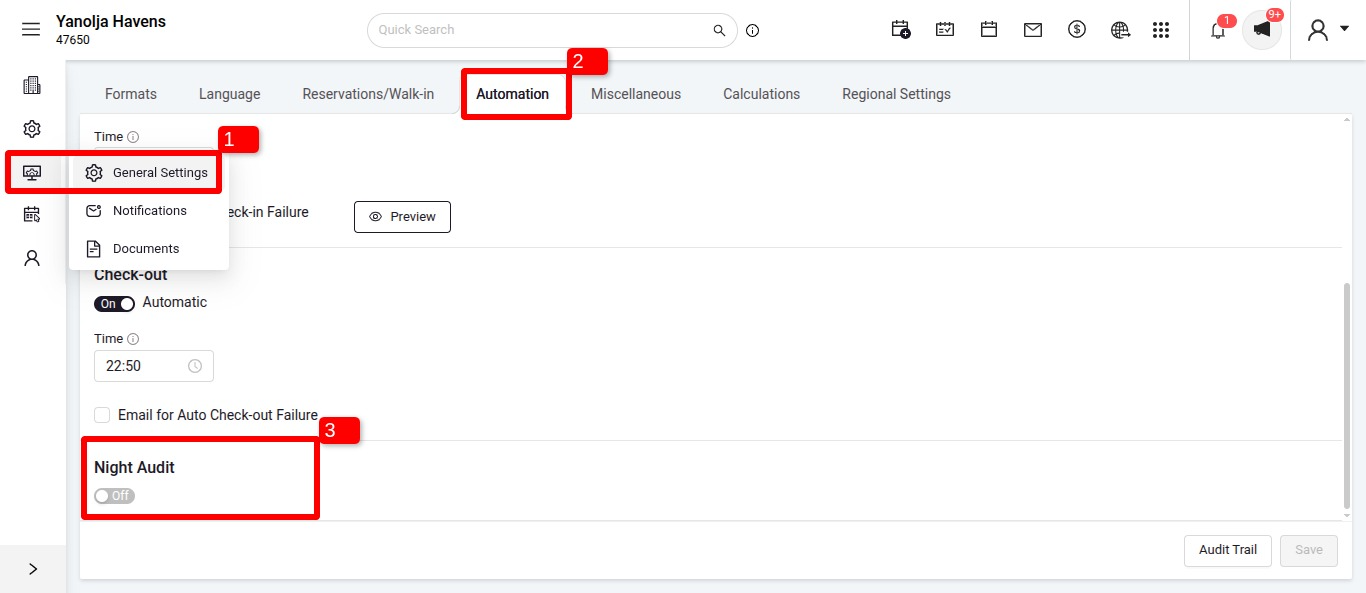This screenshot has height=593, width=1366.
Task: Open the gear settings icon in sidebar
Action: [x=32, y=129]
